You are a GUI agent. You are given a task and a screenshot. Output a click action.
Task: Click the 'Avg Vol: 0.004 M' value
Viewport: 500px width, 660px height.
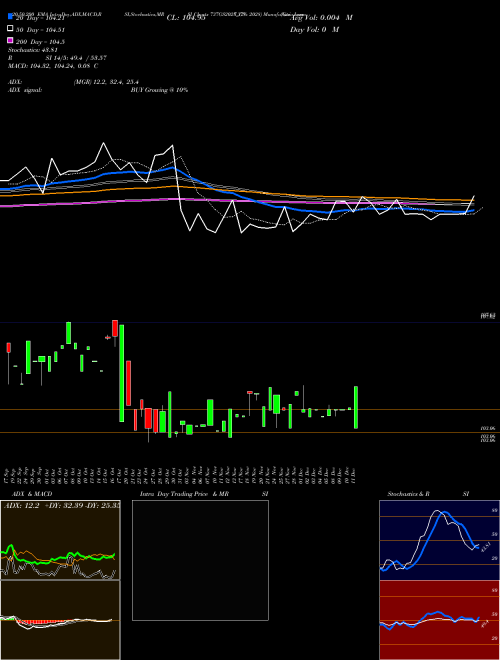click(x=322, y=18)
